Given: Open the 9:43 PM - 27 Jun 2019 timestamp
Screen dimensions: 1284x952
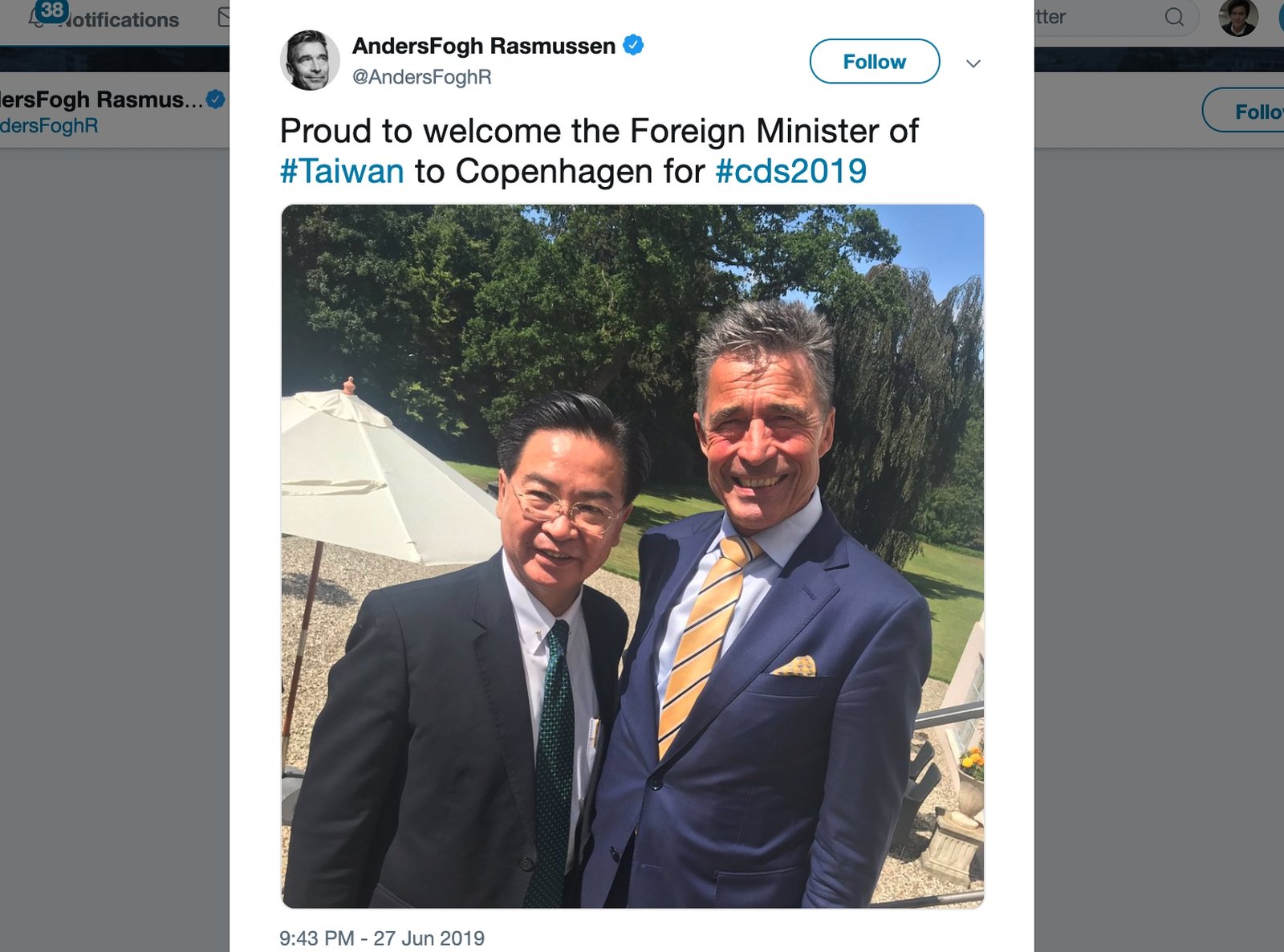Looking at the screenshot, I should 382,938.
